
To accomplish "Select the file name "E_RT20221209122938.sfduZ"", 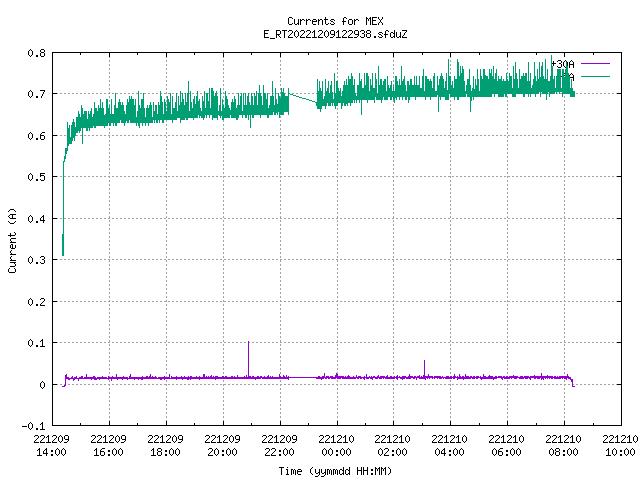I will (335, 34).
